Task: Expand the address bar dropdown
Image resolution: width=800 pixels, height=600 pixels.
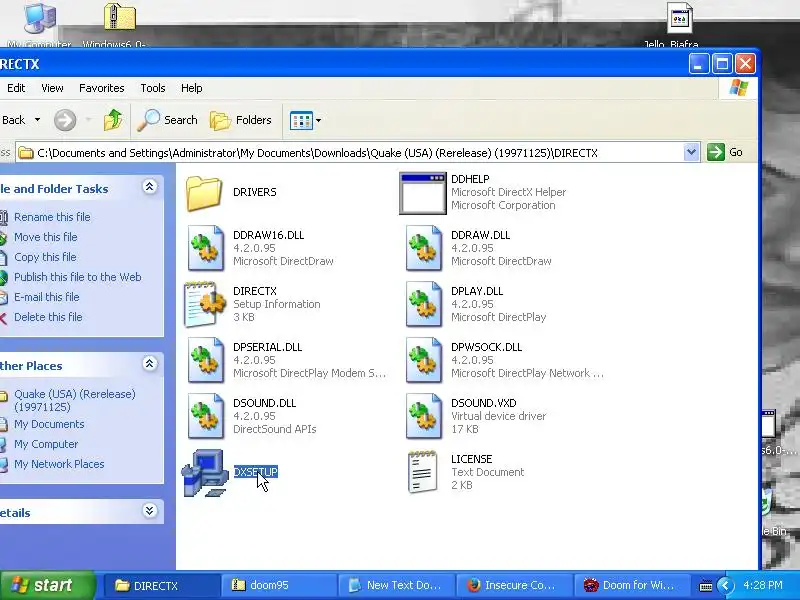Action: pyautogui.click(x=691, y=152)
